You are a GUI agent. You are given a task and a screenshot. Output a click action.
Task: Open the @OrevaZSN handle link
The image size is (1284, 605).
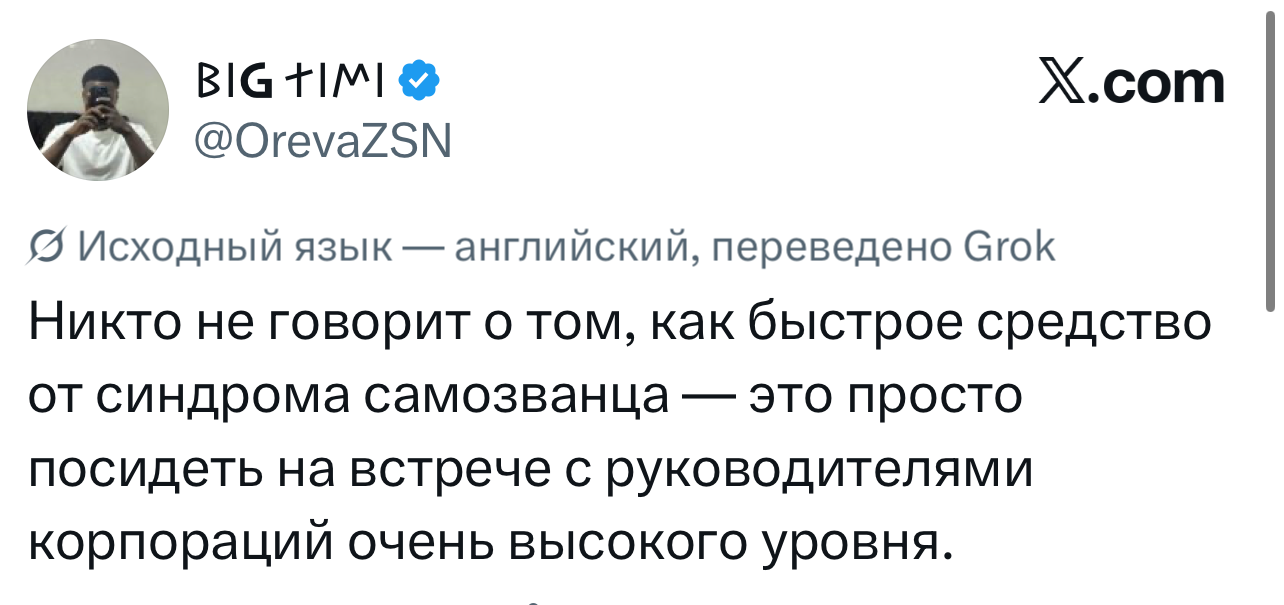point(322,142)
